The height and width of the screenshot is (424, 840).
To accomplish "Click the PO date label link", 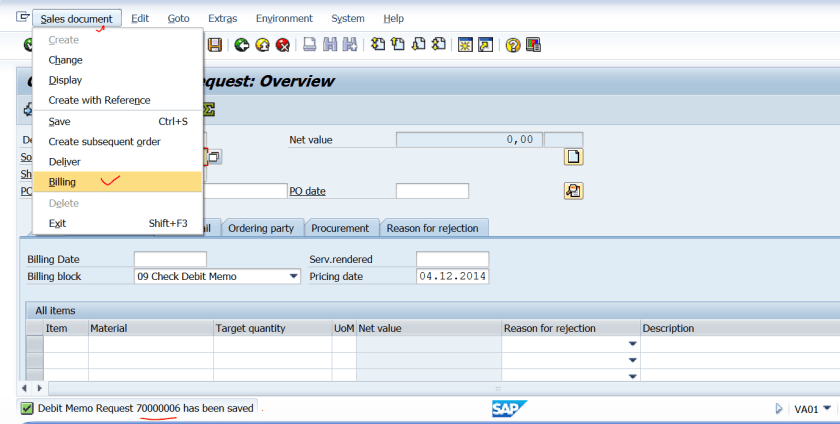I will tap(308, 191).
